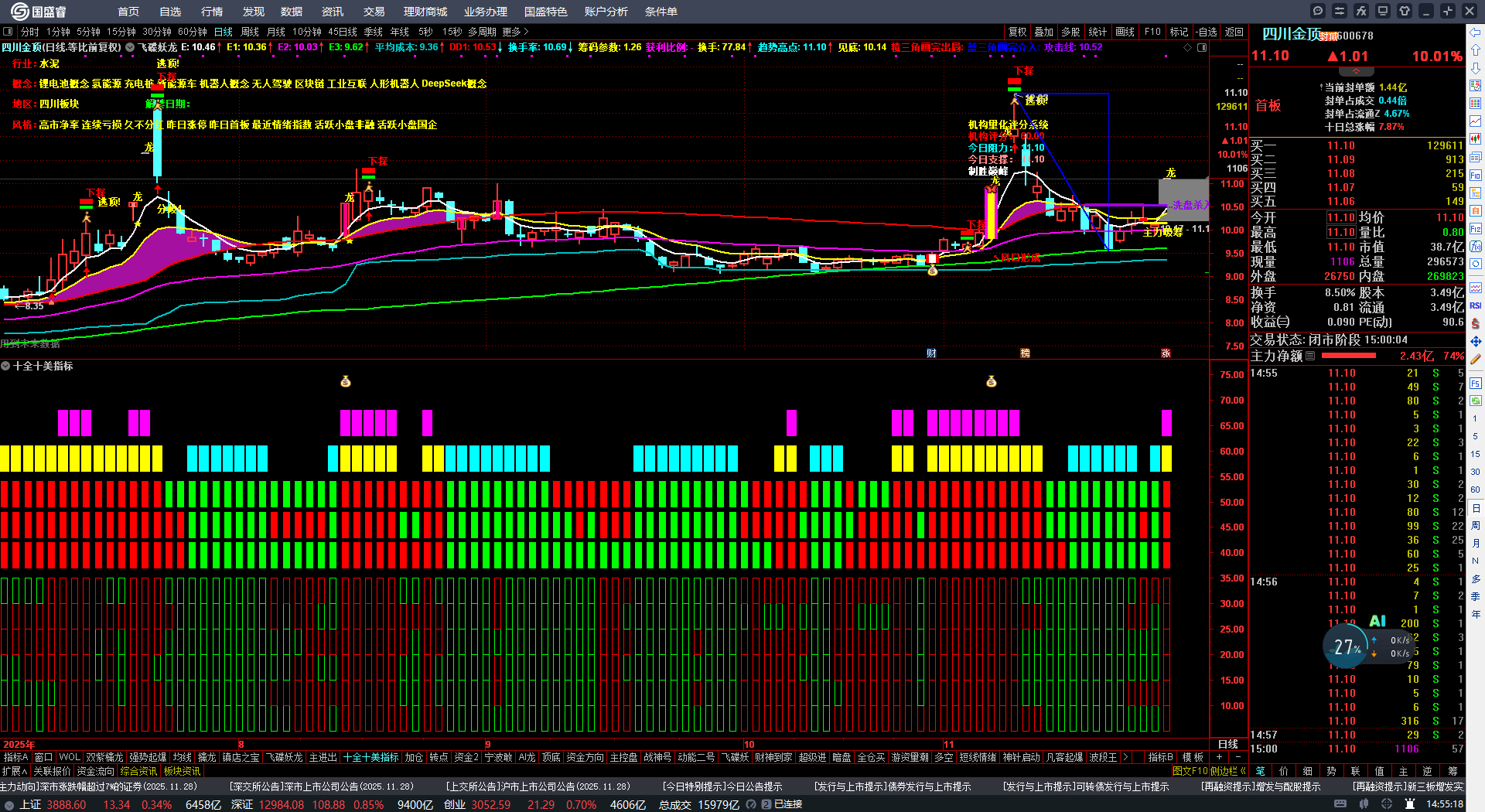This screenshot has height=812, width=1485.
Task: Select the 年 period icon in right sidebar
Action: click(x=1476, y=614)
